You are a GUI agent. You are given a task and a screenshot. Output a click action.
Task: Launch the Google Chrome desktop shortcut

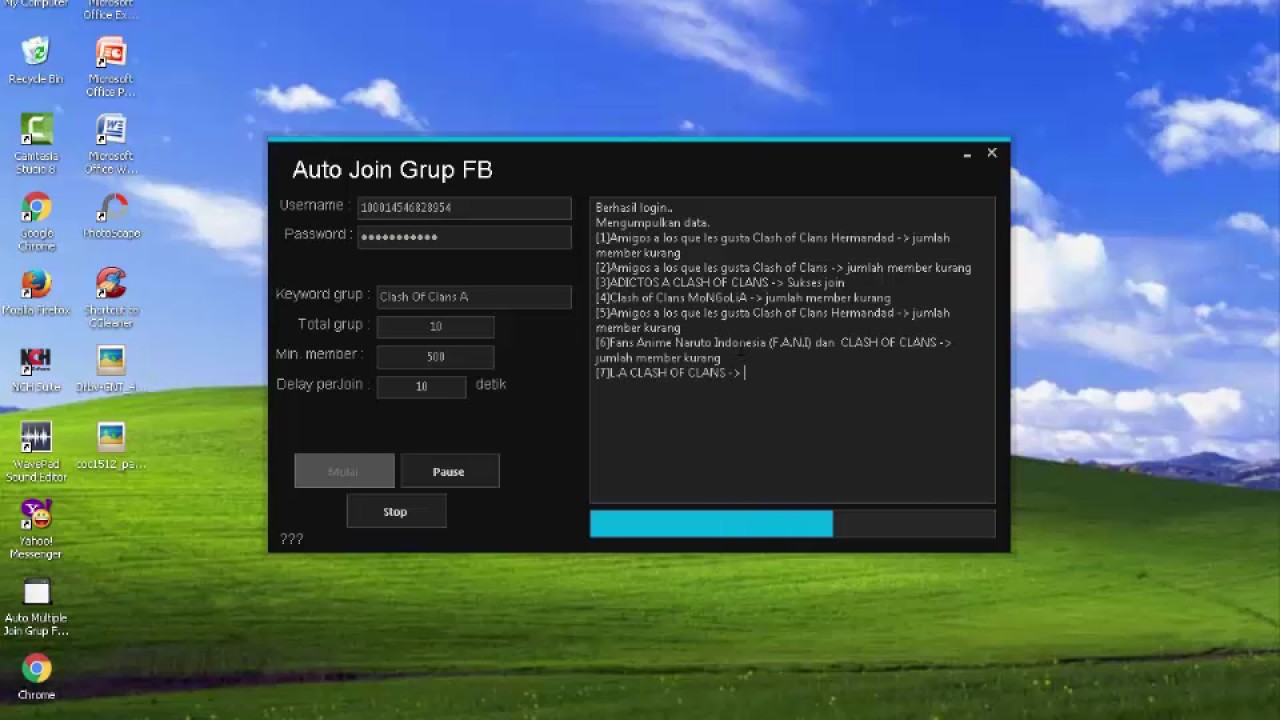[36, 221]
